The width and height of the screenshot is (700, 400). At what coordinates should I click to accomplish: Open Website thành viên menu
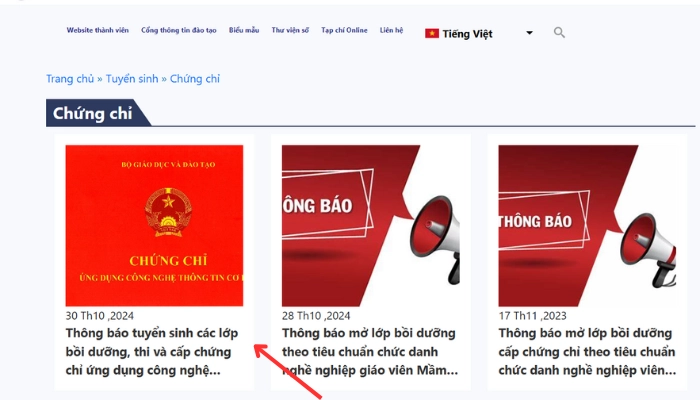[x=98, y=30]
